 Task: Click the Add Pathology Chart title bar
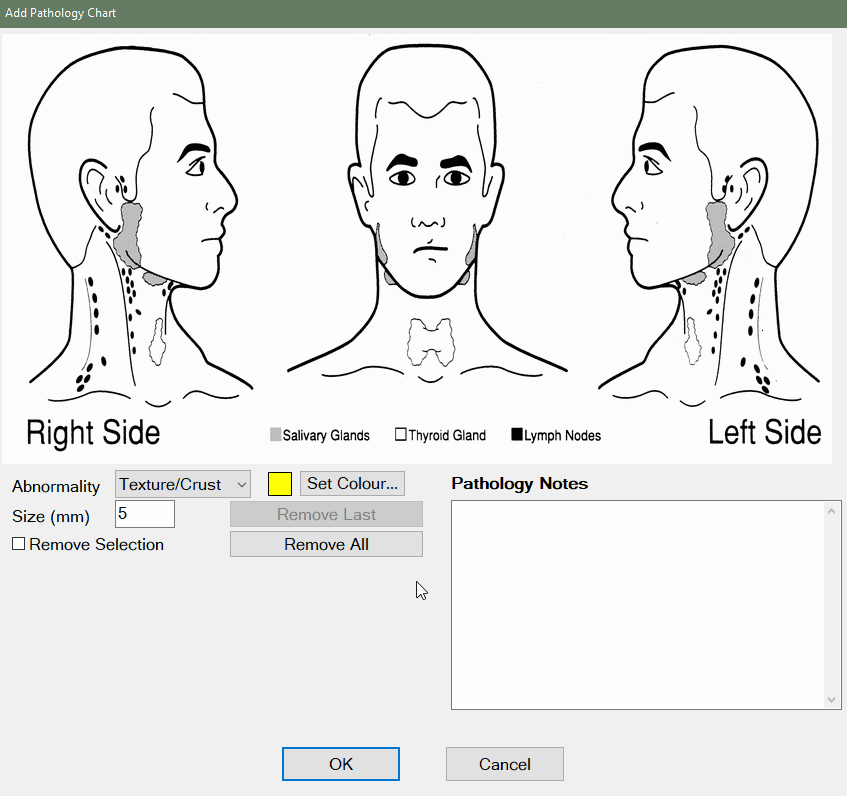click(x=424, y=13)
